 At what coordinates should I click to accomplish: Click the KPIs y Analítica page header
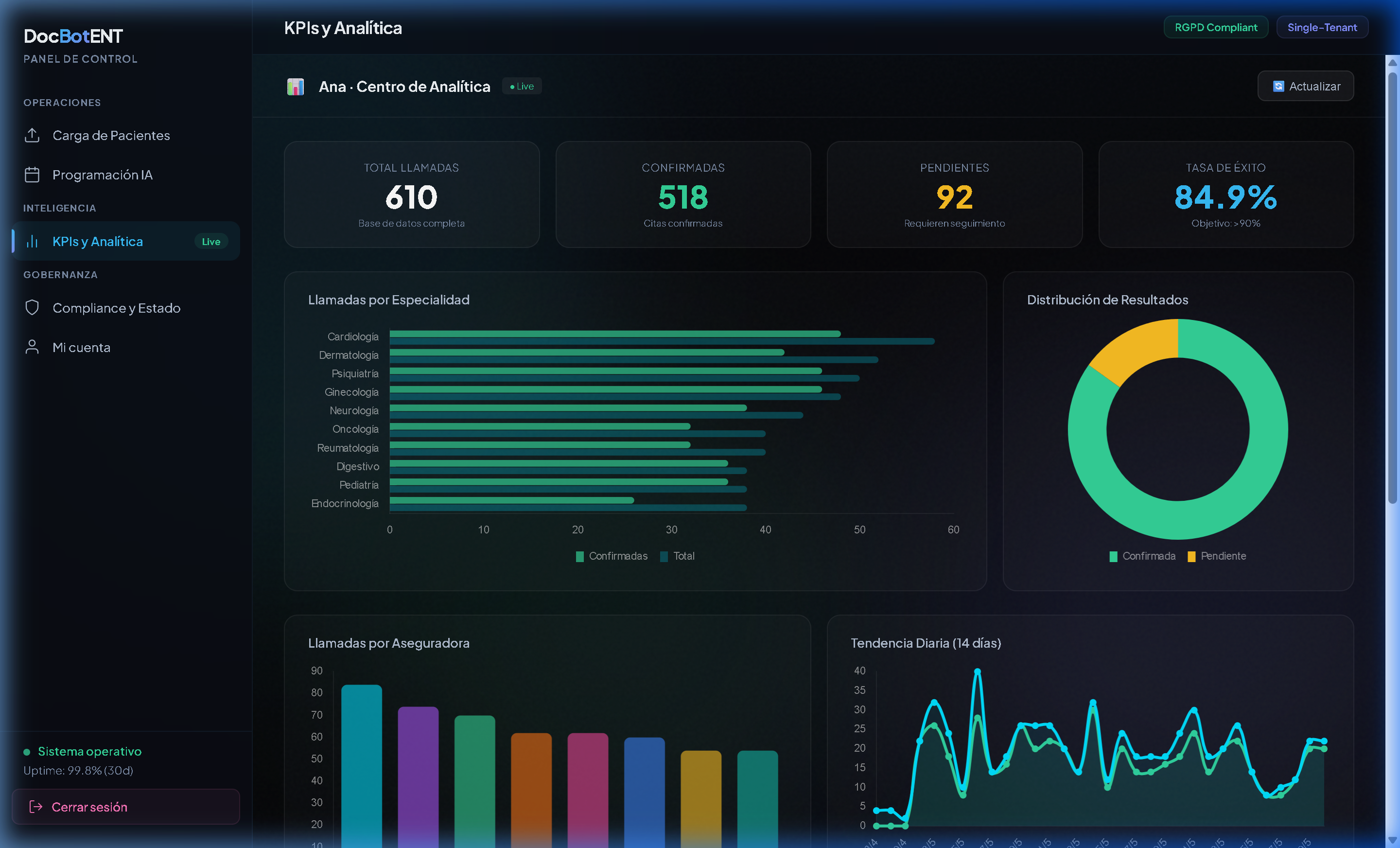pyautogui.click(x=343, y=28)
